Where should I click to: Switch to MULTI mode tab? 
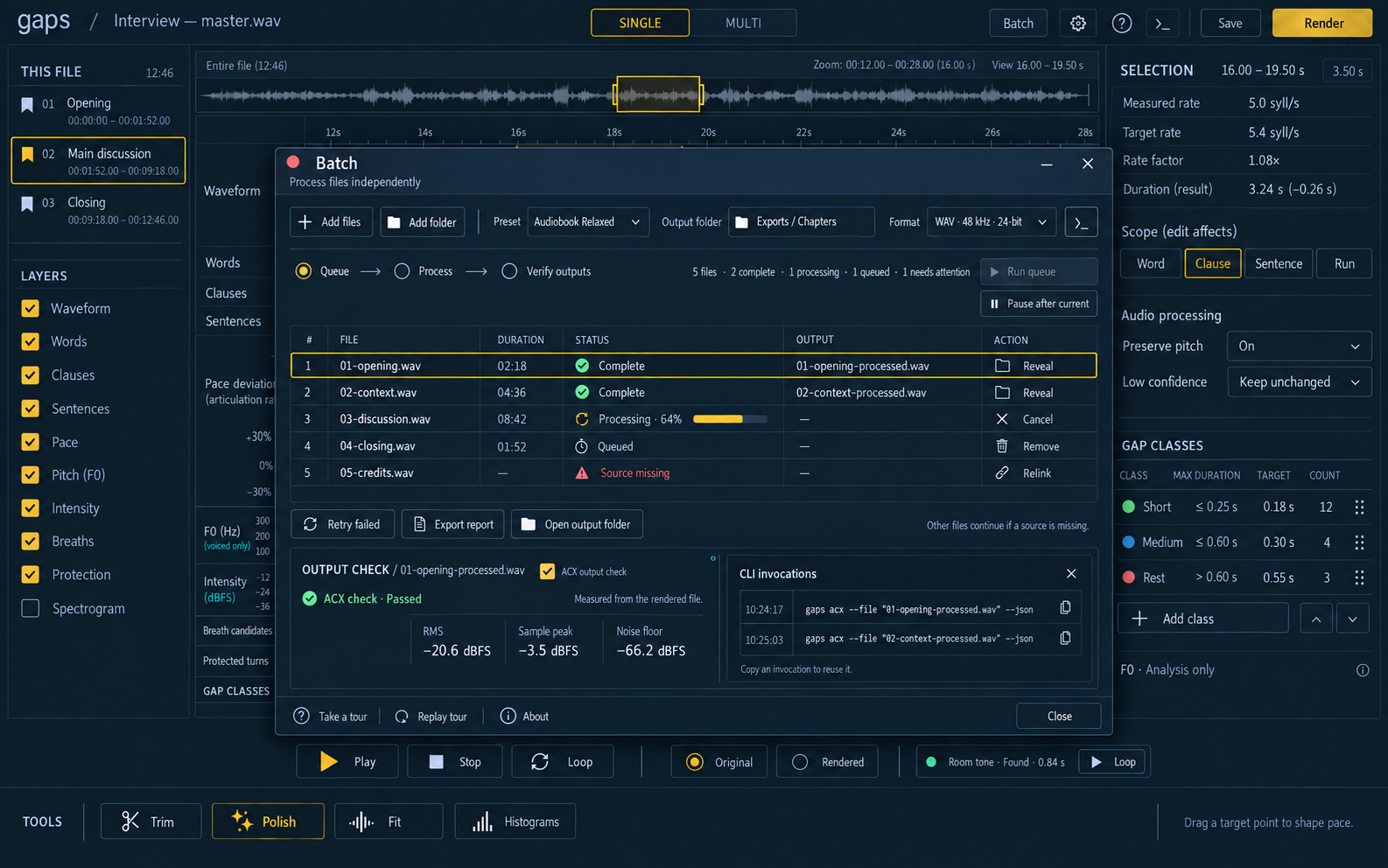[x=743, y=23]
